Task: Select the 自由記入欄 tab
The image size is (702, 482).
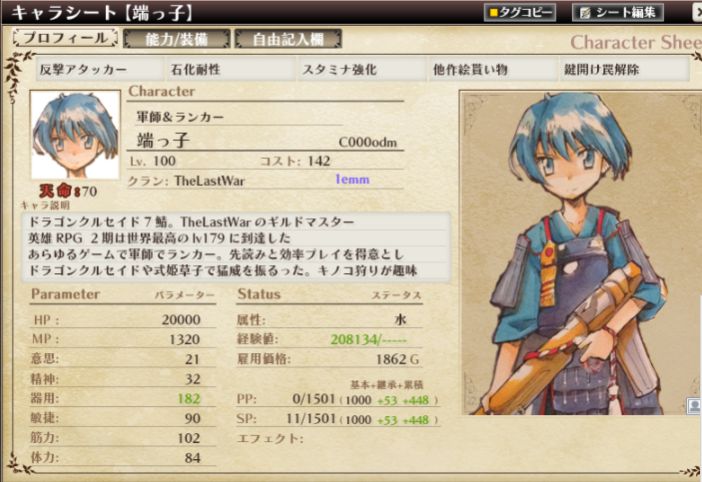Action: point(288,39)
